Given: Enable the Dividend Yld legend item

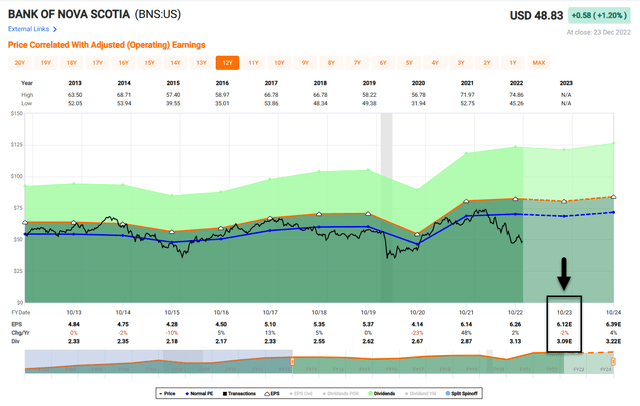Looking at the screenshot, I should point(420,393).
